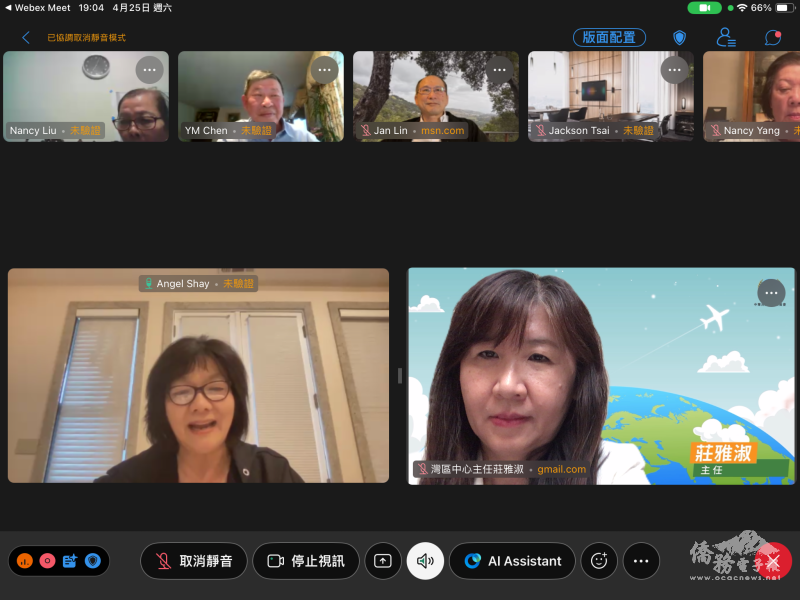Open more options on Nancy Liu's video
Image resolution: width=800 pixels, height=600 pixels.
(150, 70)
